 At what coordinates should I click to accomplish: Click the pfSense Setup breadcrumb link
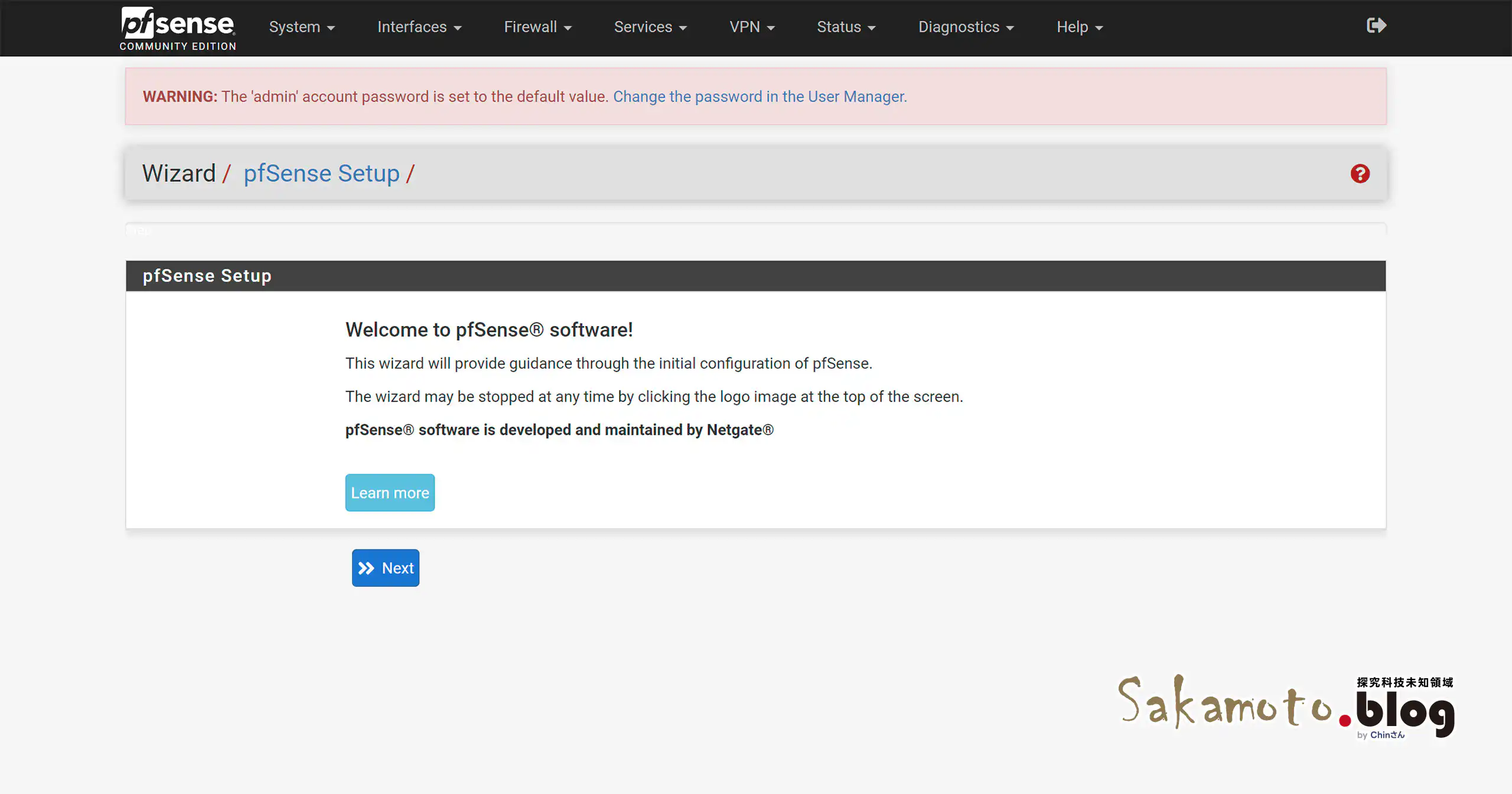[x=322, y=173]
